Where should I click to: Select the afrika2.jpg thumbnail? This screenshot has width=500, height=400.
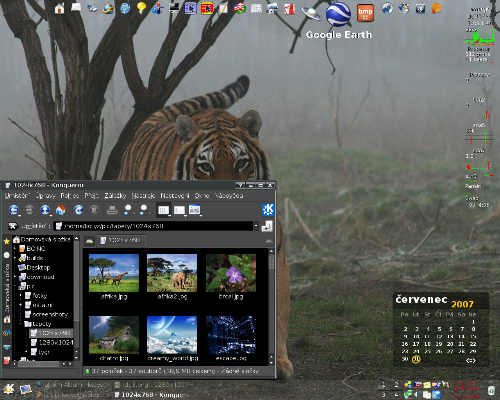click(172, 277)
